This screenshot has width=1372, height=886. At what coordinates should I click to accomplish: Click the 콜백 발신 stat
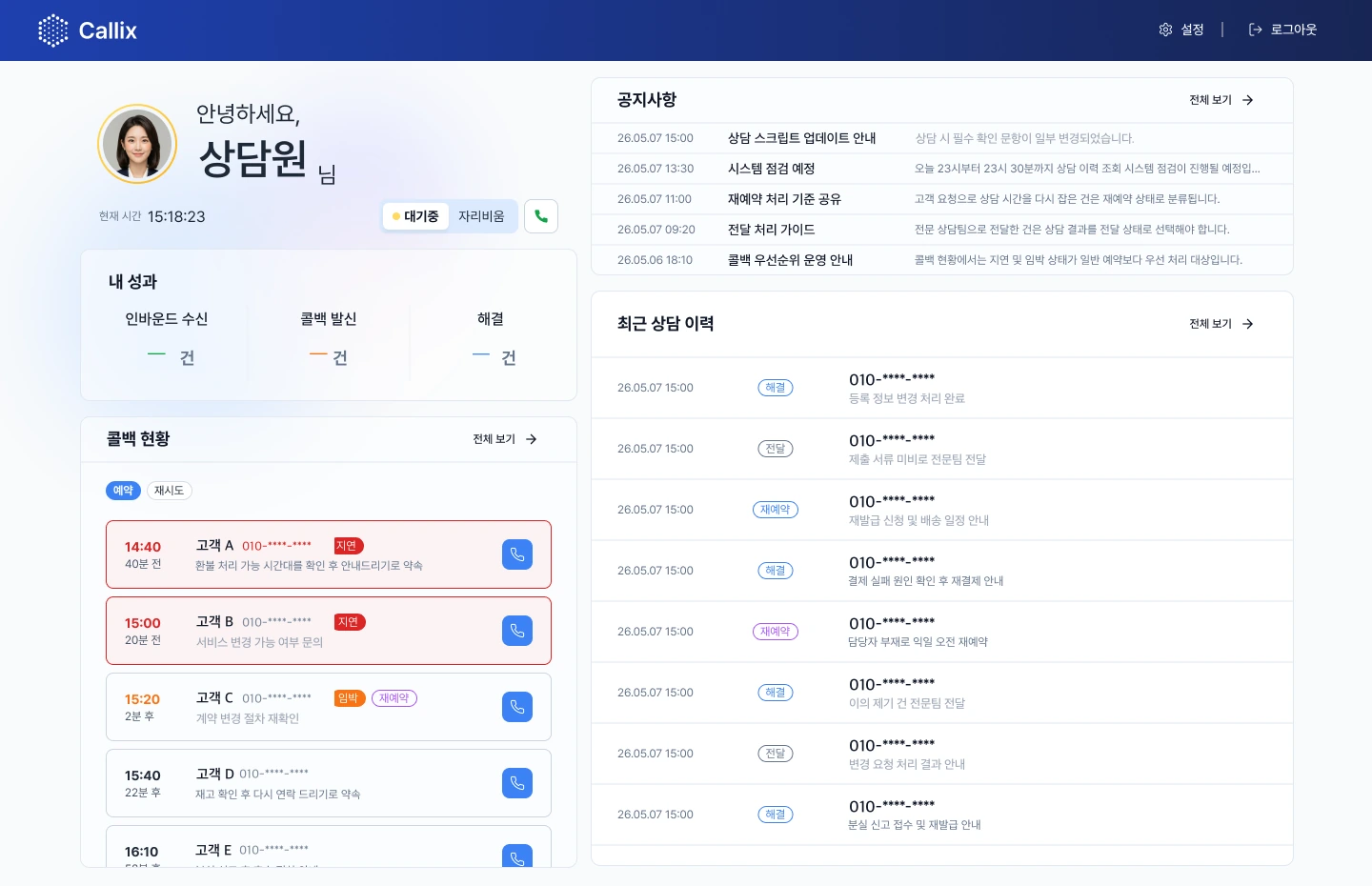click(x=329, y=339)
